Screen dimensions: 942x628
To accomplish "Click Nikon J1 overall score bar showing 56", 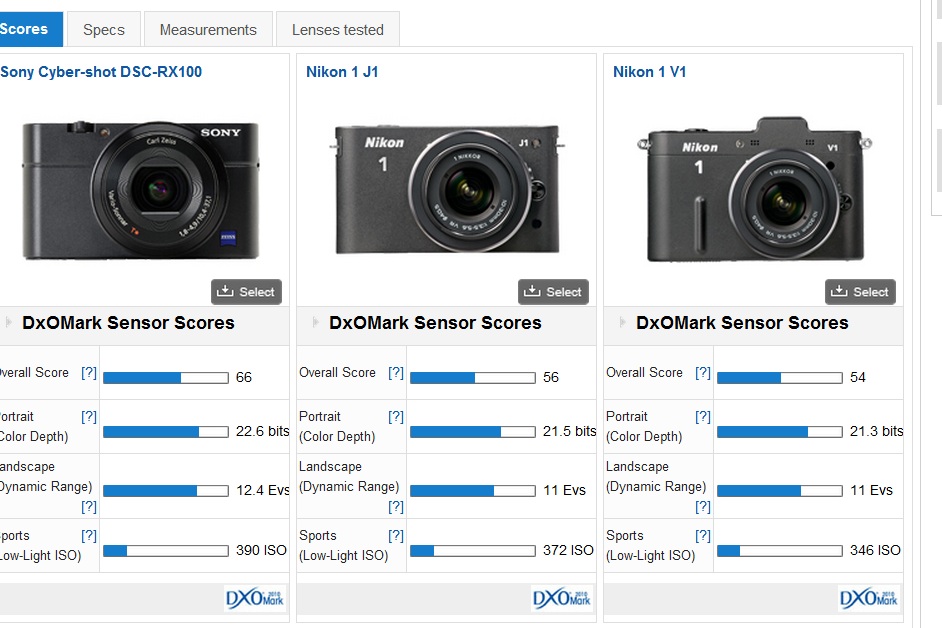I will click(x=473, y=377).
